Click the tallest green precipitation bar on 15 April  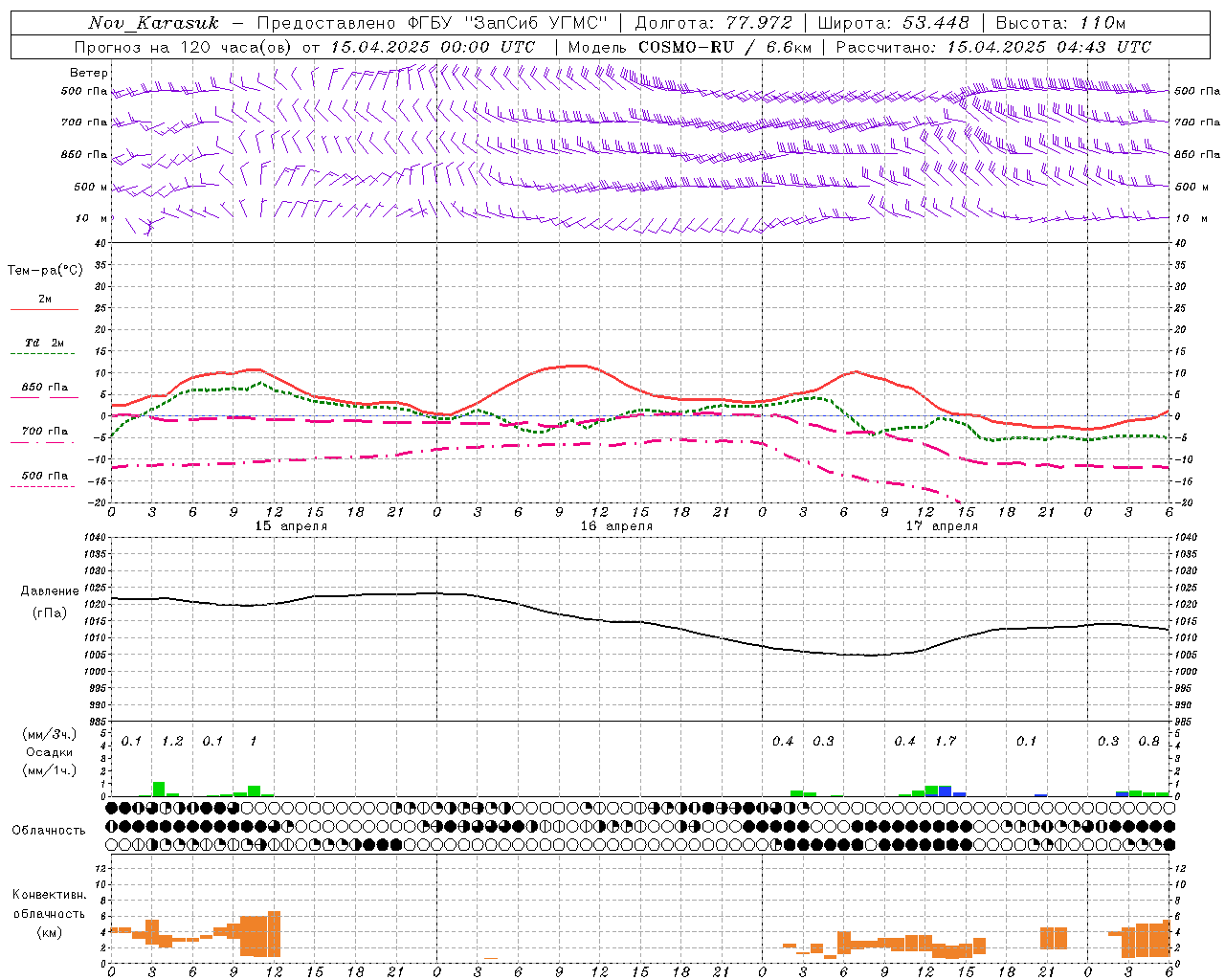(159, 790)
